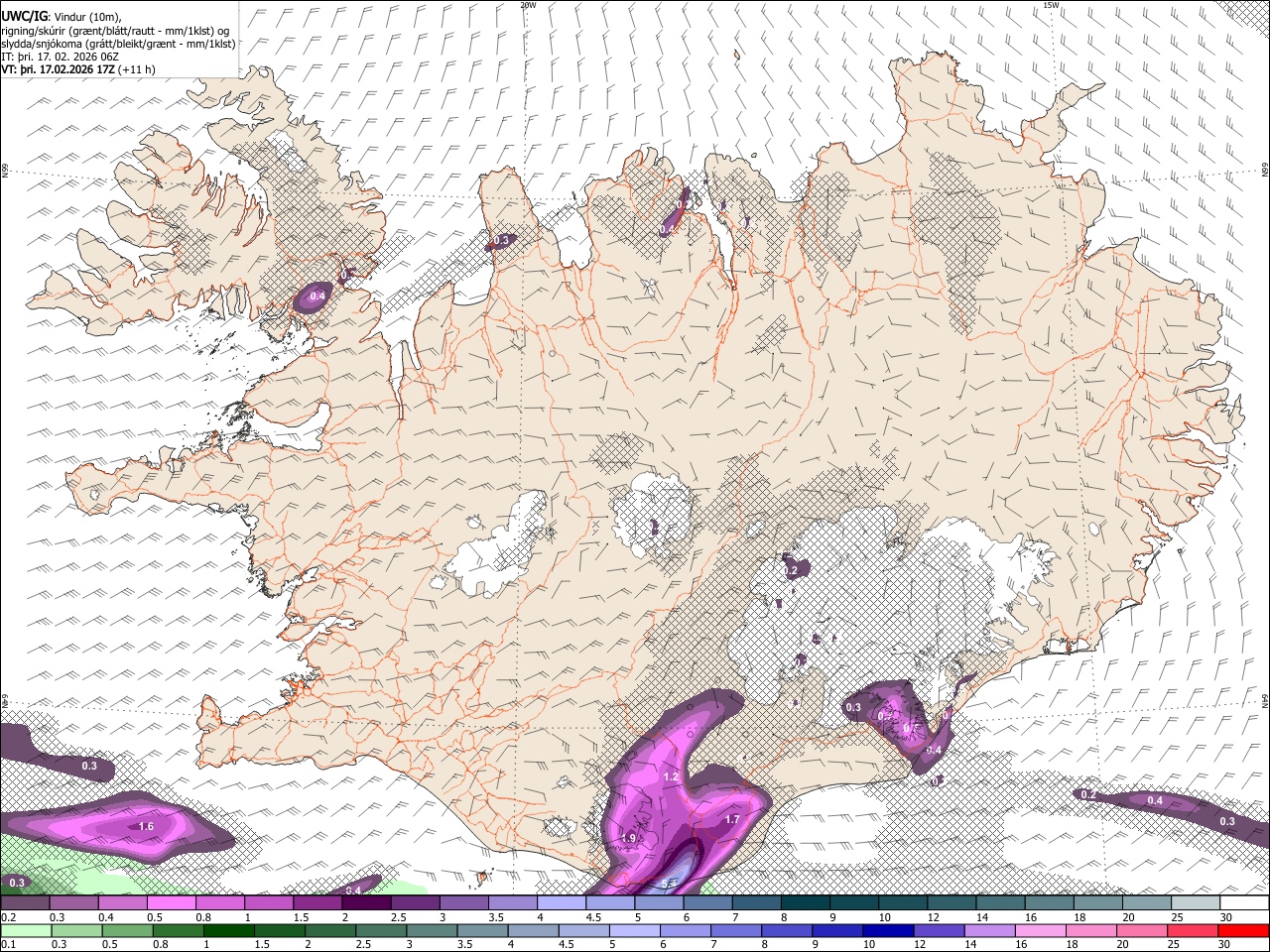1270x952 pixels.
Task: Select the top-row legend swatch between 6 and 7
Action: click(707, 903)
